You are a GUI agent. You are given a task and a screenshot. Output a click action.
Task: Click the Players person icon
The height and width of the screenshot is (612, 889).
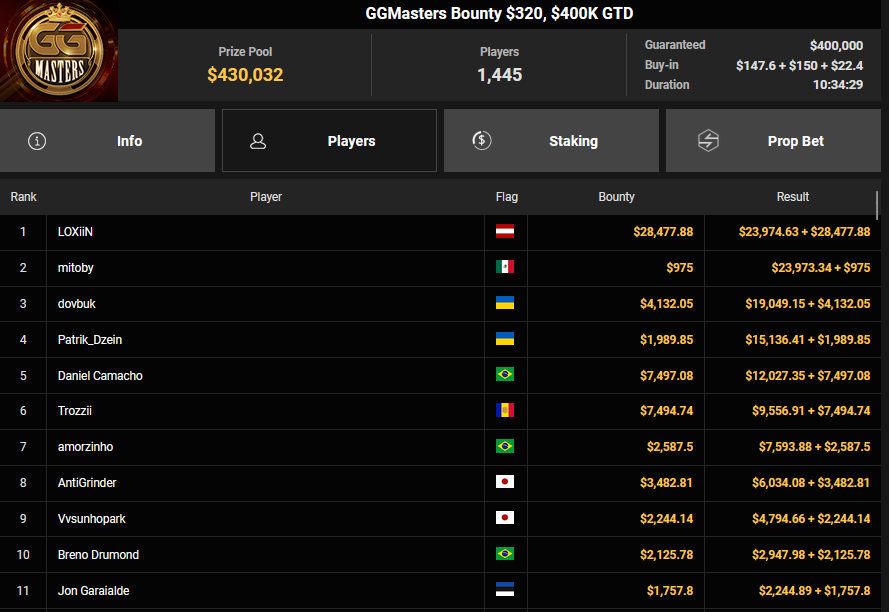coord(258,141)
